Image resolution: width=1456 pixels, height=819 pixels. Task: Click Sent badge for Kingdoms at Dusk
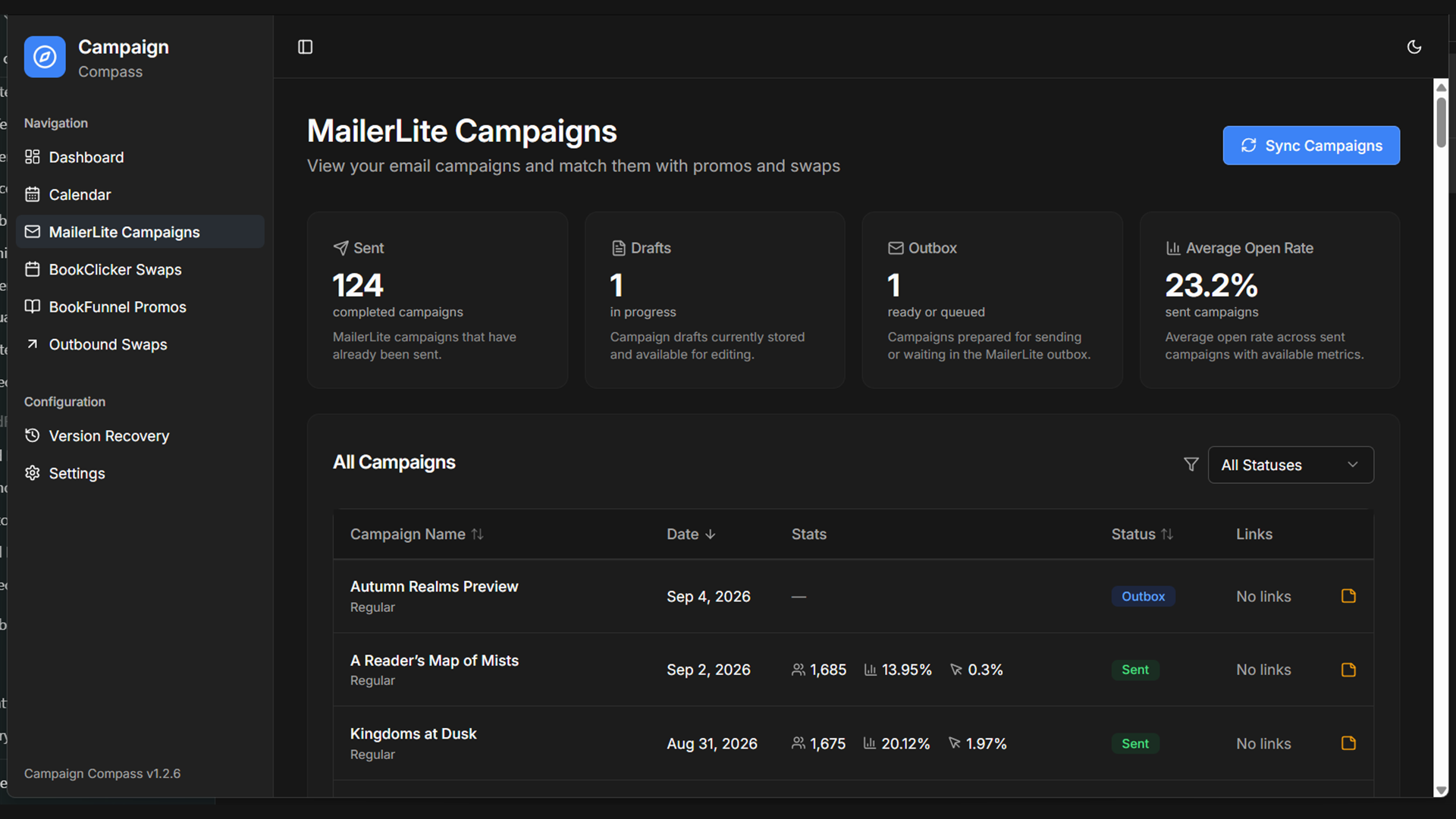[x=1135, y=744]
